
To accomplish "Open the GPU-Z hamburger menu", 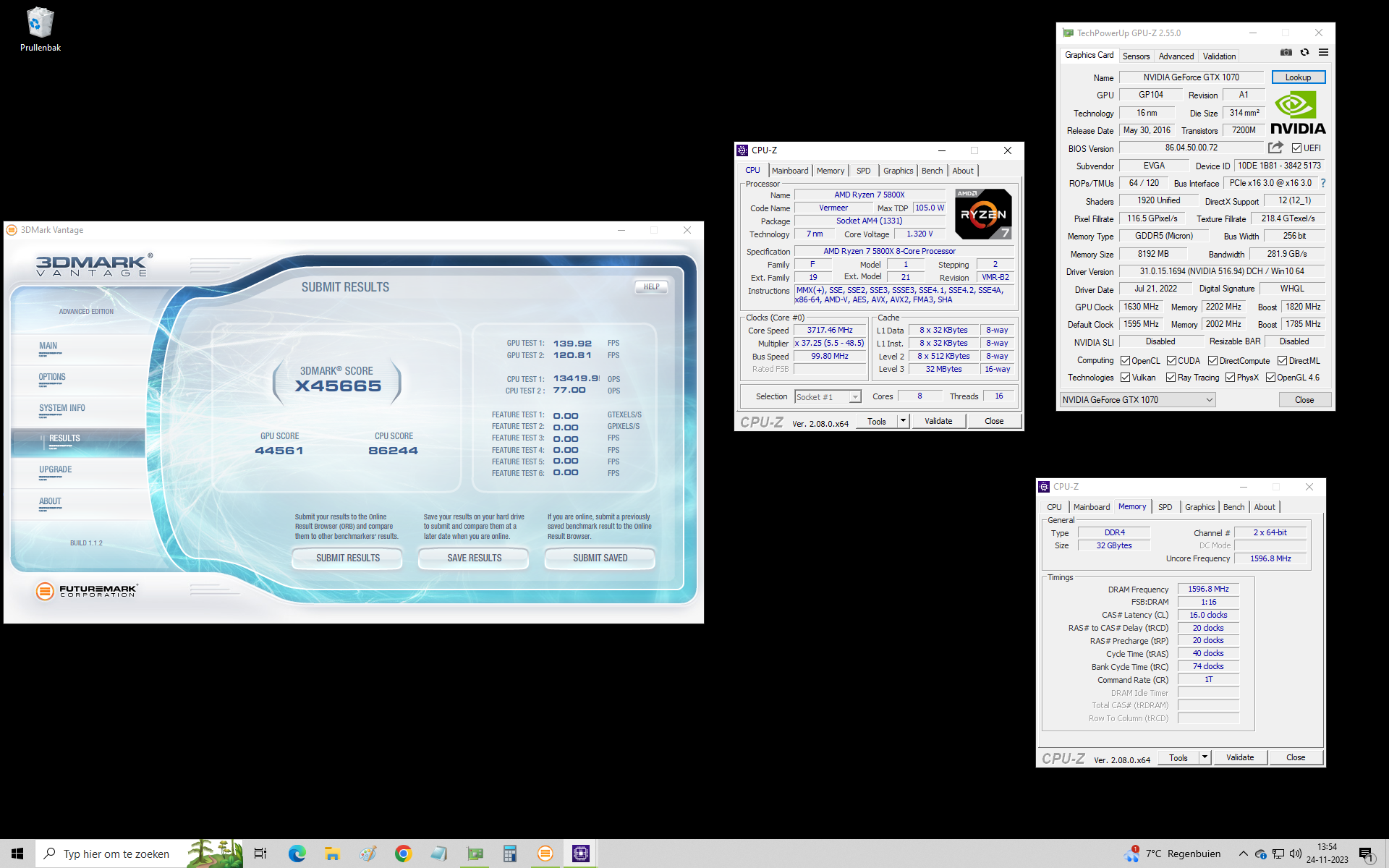I will tap(1323, 52).
